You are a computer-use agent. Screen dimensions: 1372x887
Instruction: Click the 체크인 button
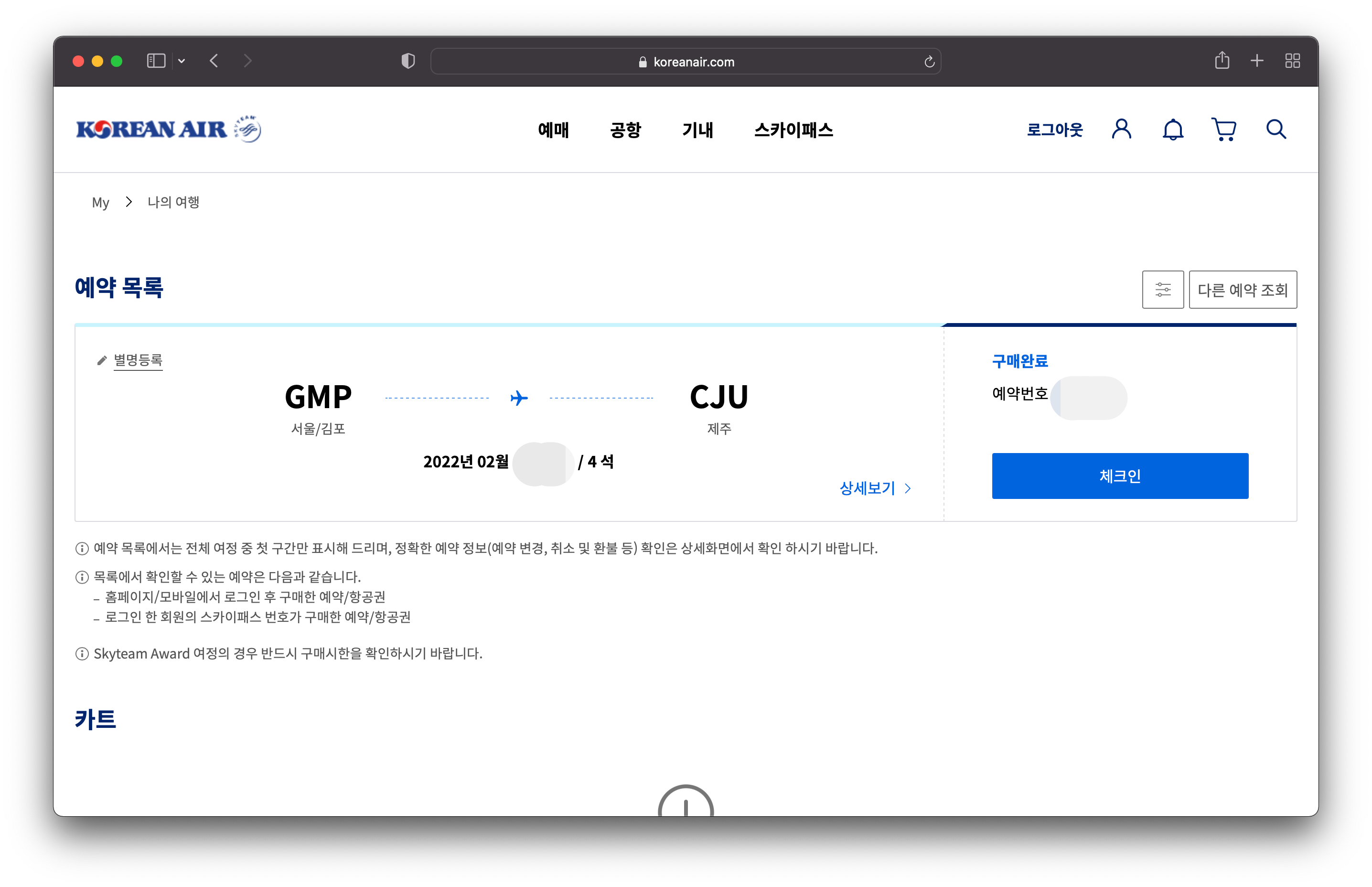coord(1120,476)
